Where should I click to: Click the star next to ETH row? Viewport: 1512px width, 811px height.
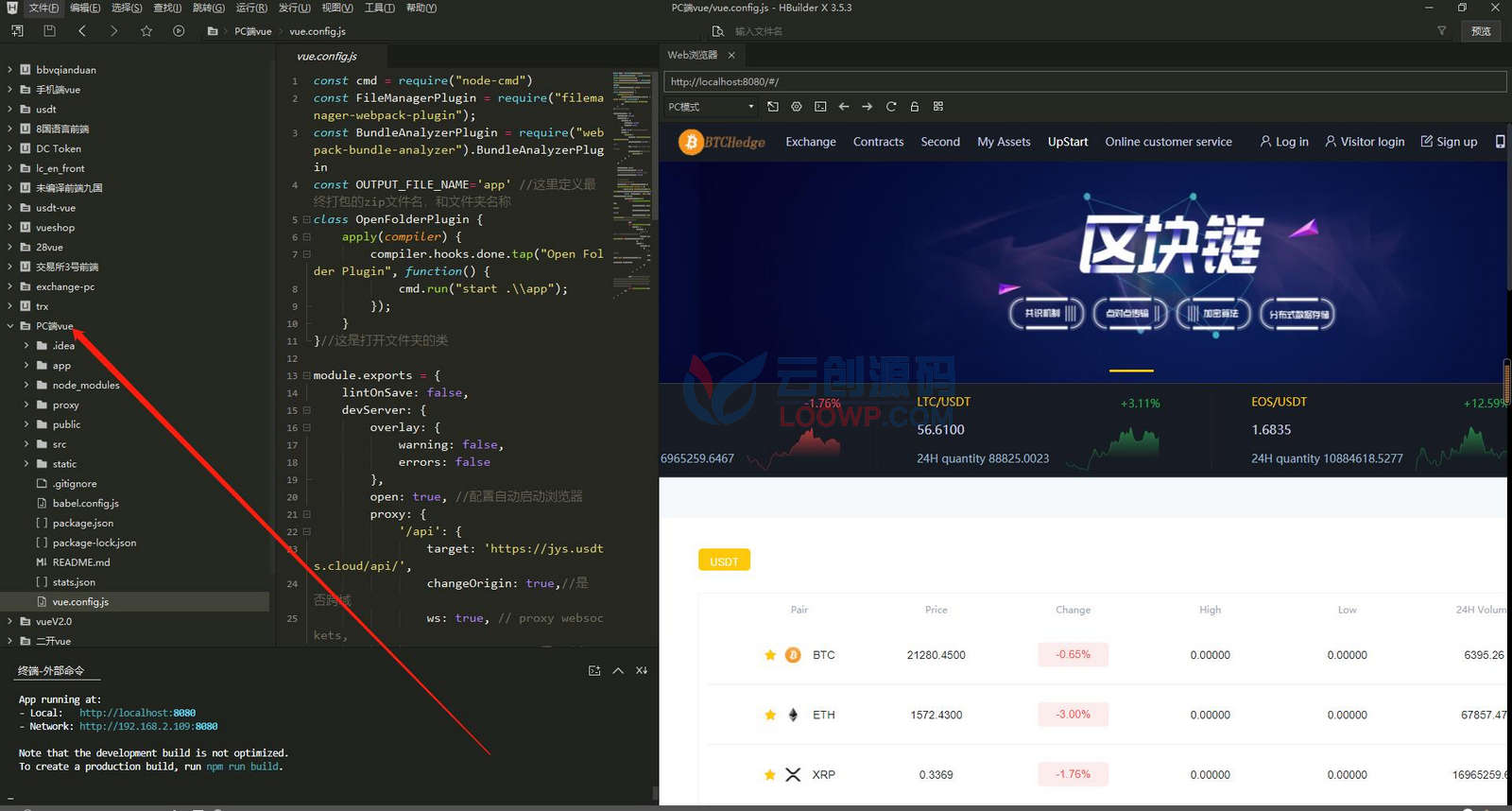point(770,715)
